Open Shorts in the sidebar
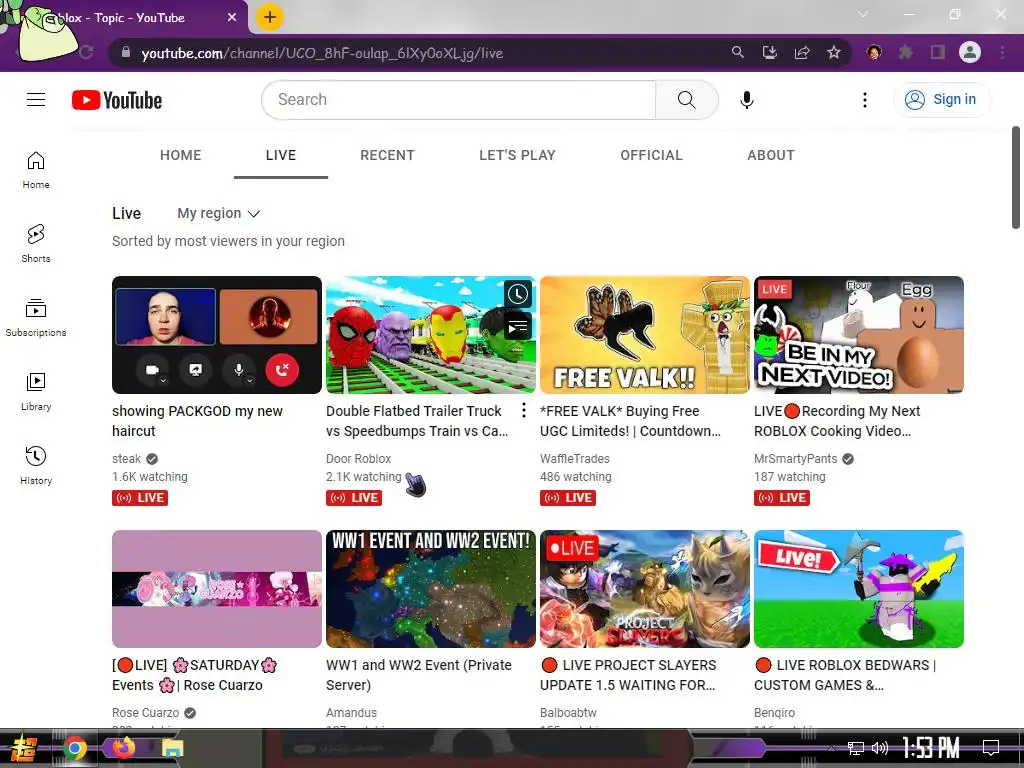The height and width of the screenshot is (768, 1024). (36, 244)
